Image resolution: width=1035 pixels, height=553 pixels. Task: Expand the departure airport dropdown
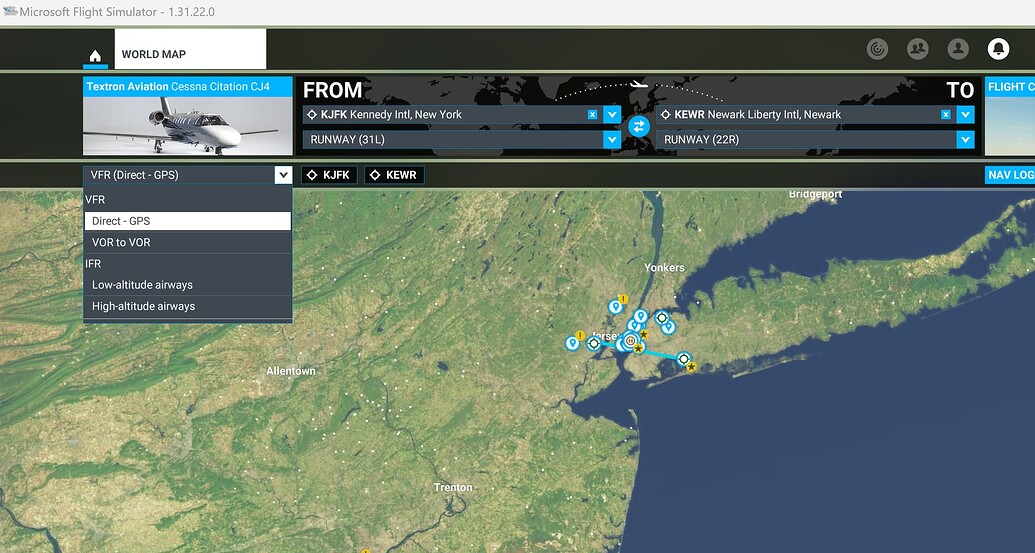pyautogui.click(x=612, y=115)
